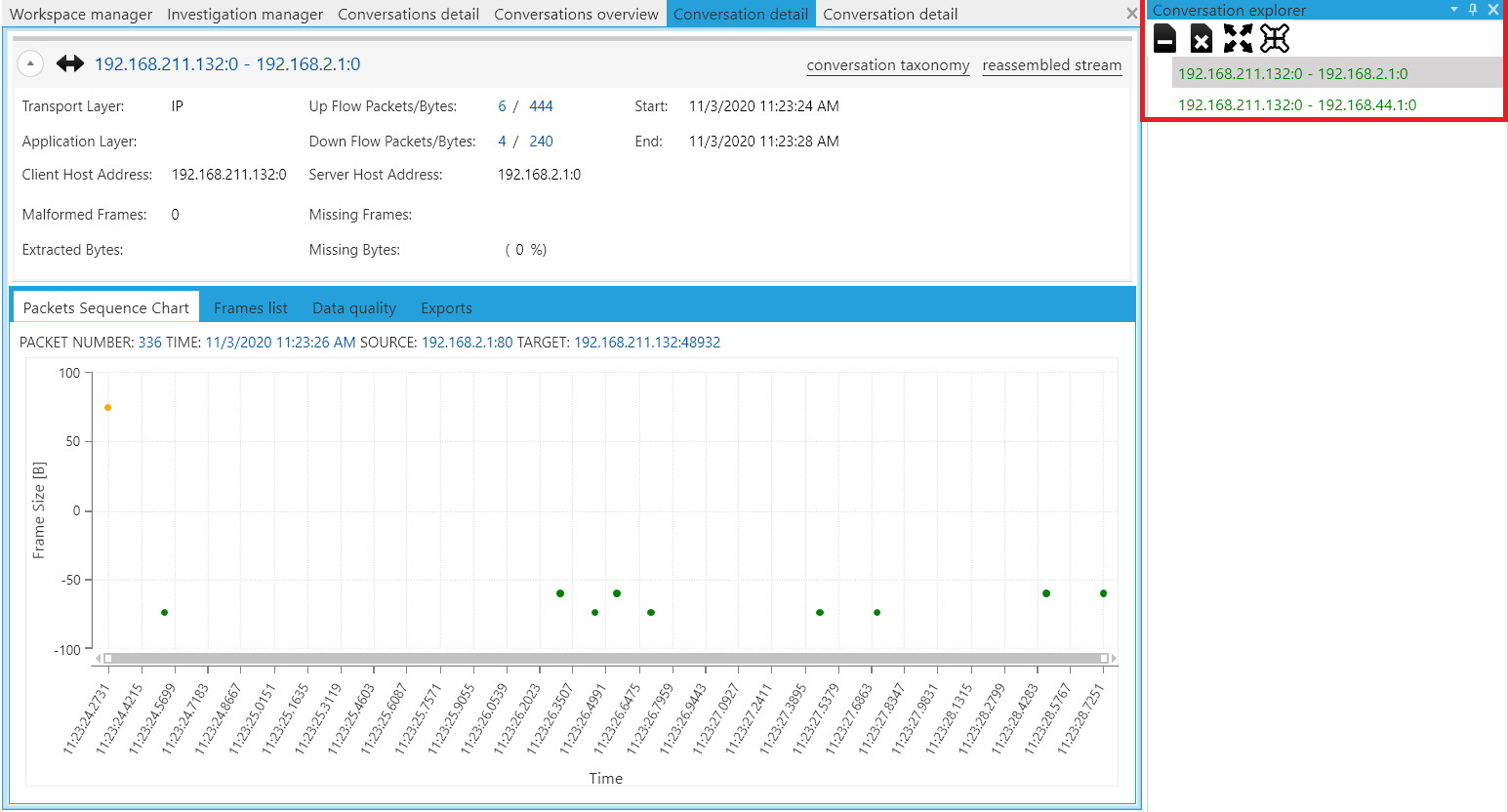Close the document tab strip with X

[1131, 14]
